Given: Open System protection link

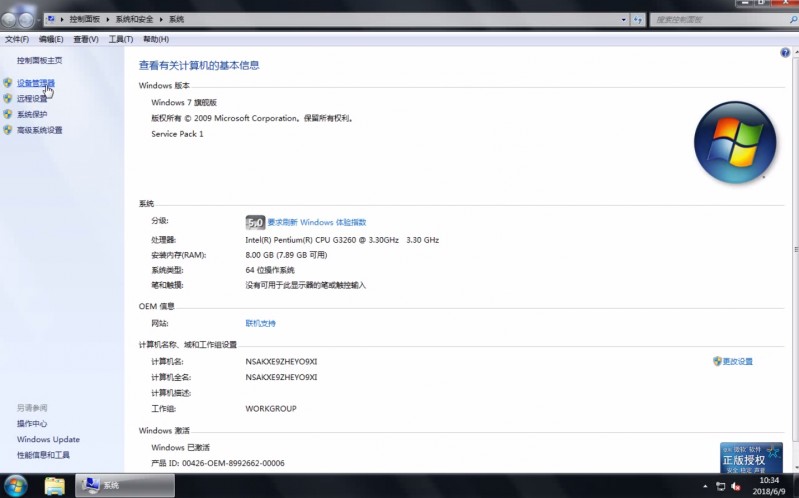Looking at the screenshot, I should point(32,114).
